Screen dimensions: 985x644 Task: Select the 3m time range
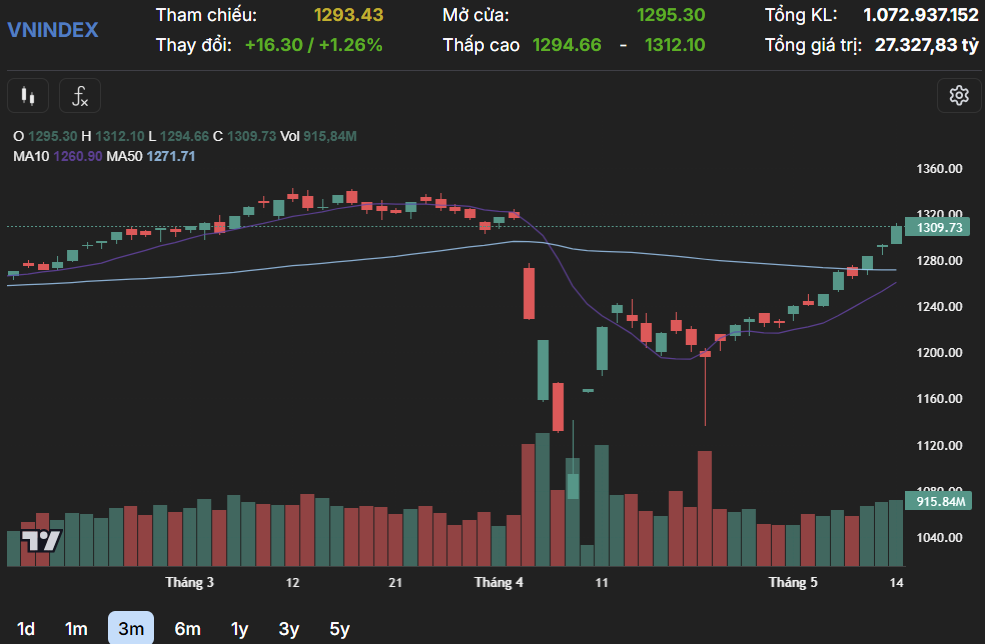click(131, 628)
